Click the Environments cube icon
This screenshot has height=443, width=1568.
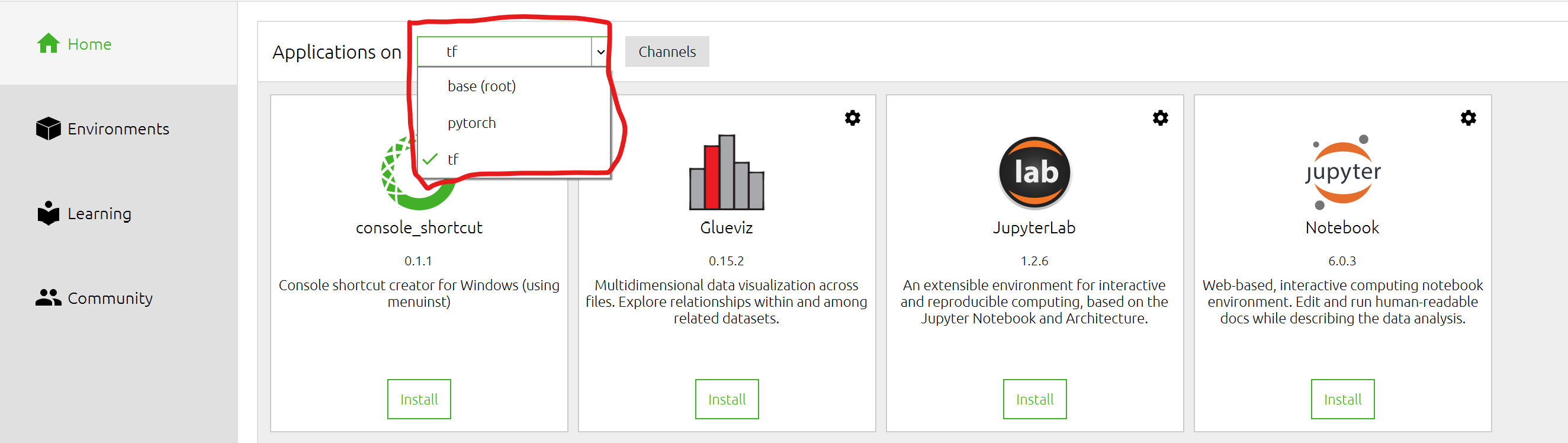pyautogui.click(x=48, y=129)
